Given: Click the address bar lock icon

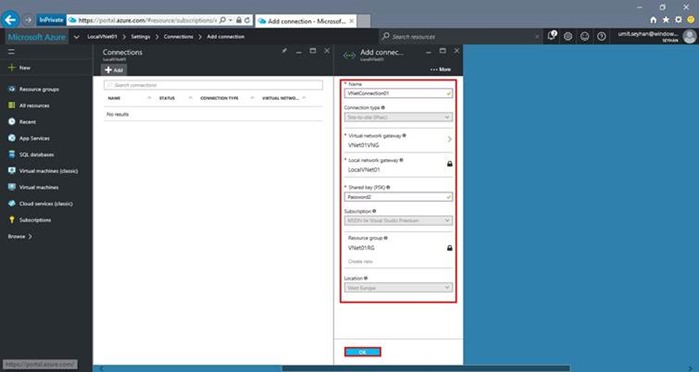Looking at the screenshot, I should coord(239,20).
